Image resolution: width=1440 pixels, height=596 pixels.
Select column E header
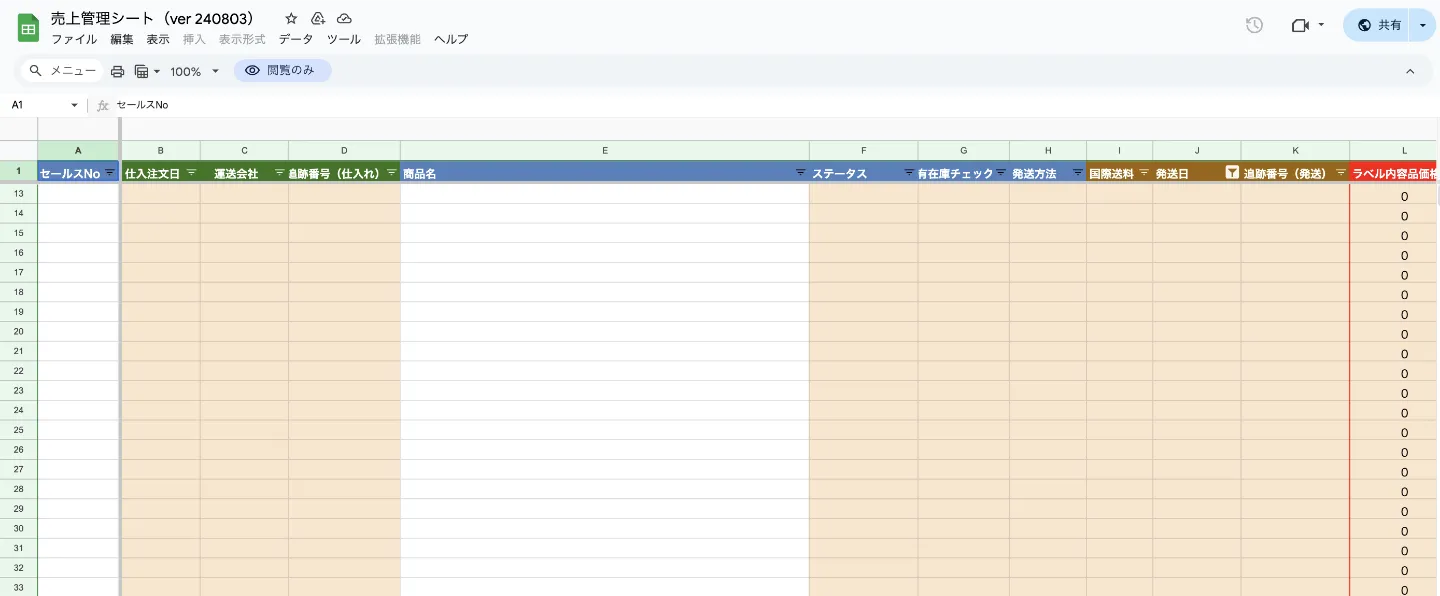pos(605,151)
